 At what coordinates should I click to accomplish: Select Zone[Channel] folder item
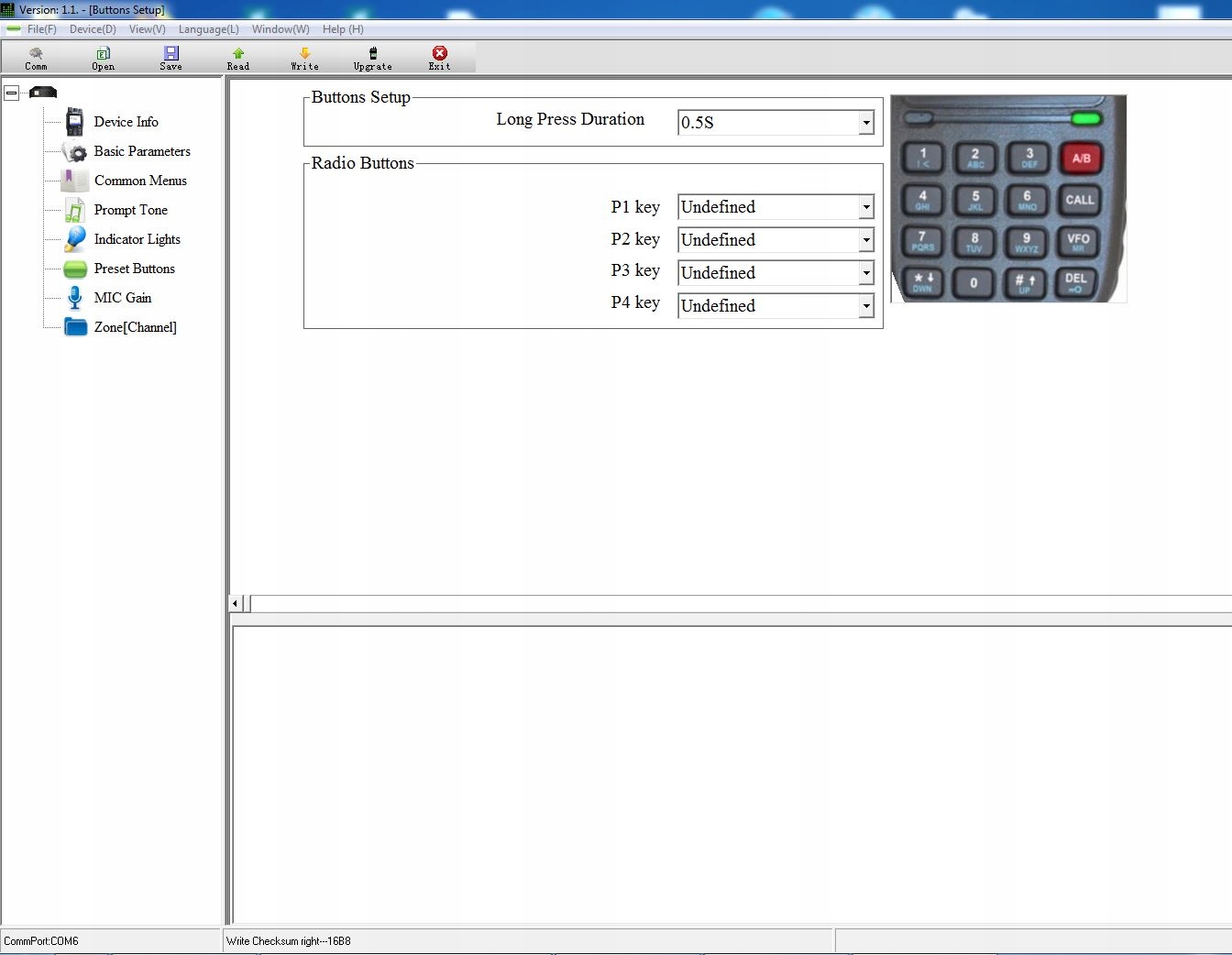[135, 327]
